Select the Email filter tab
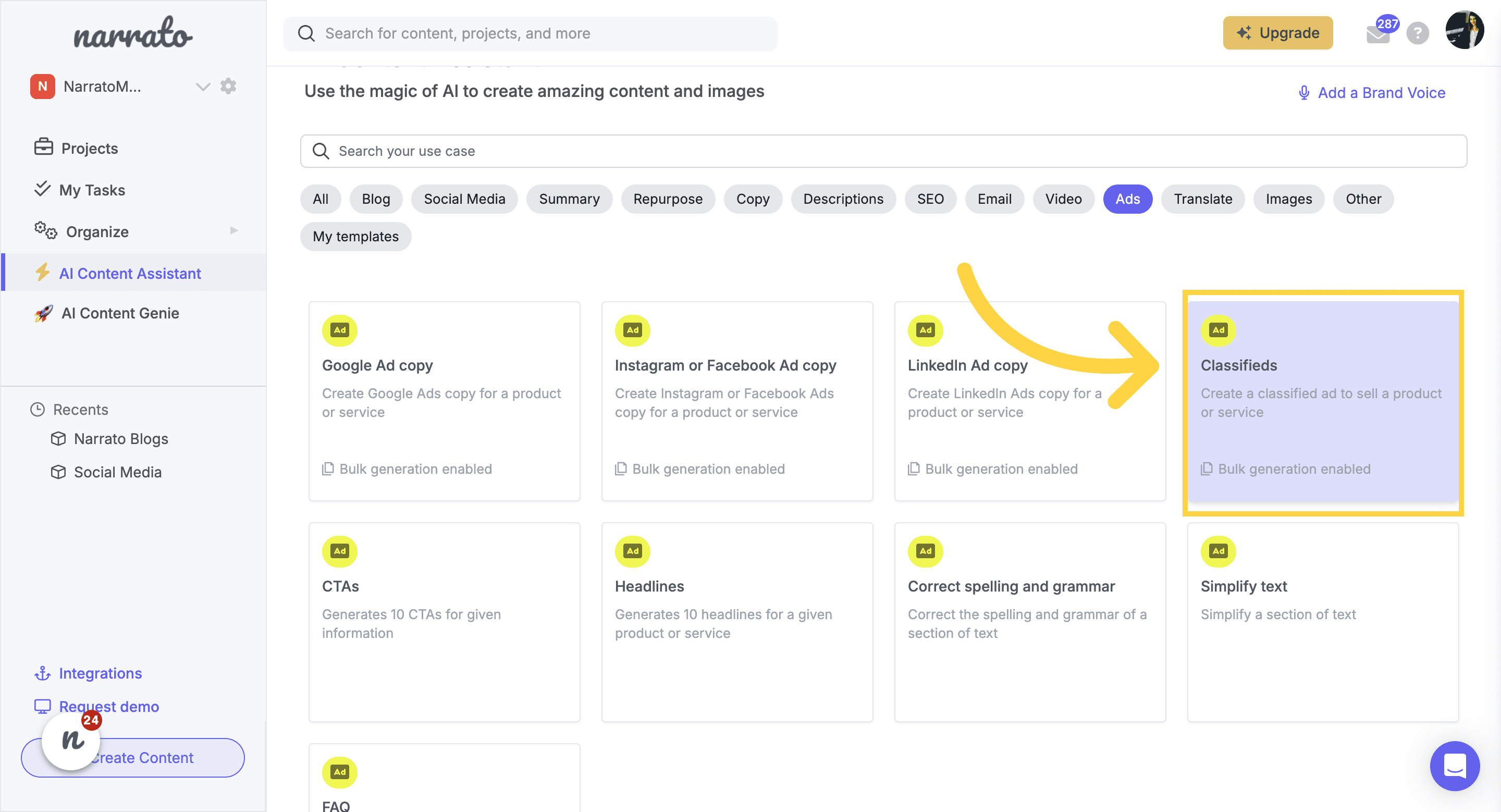This screenshot has width=1501, height=812. coord(994,199)
